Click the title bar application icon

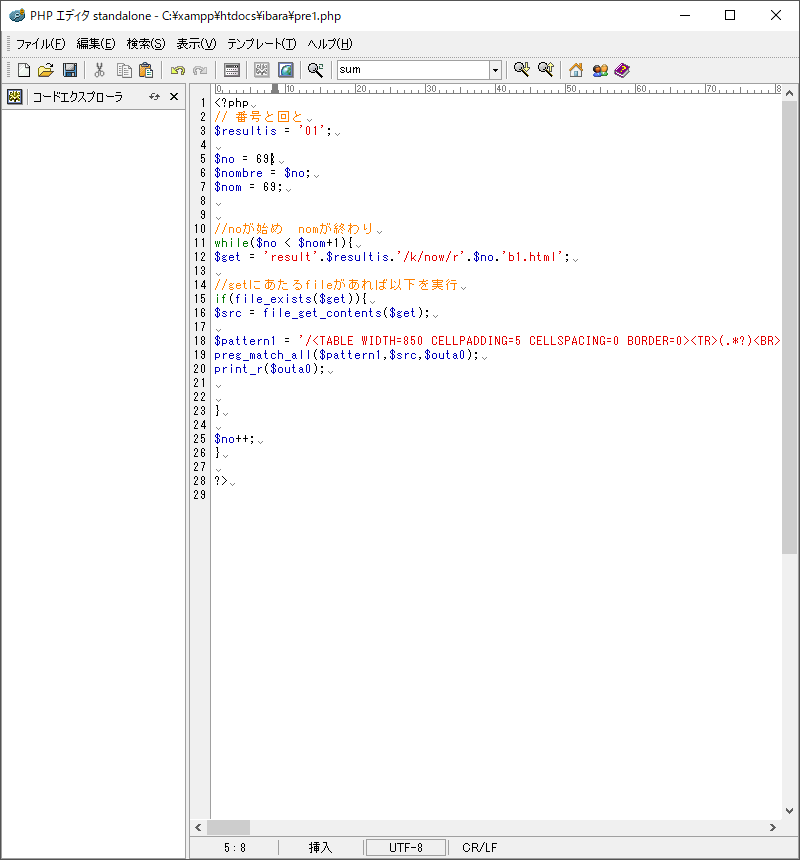pos(17,15)
